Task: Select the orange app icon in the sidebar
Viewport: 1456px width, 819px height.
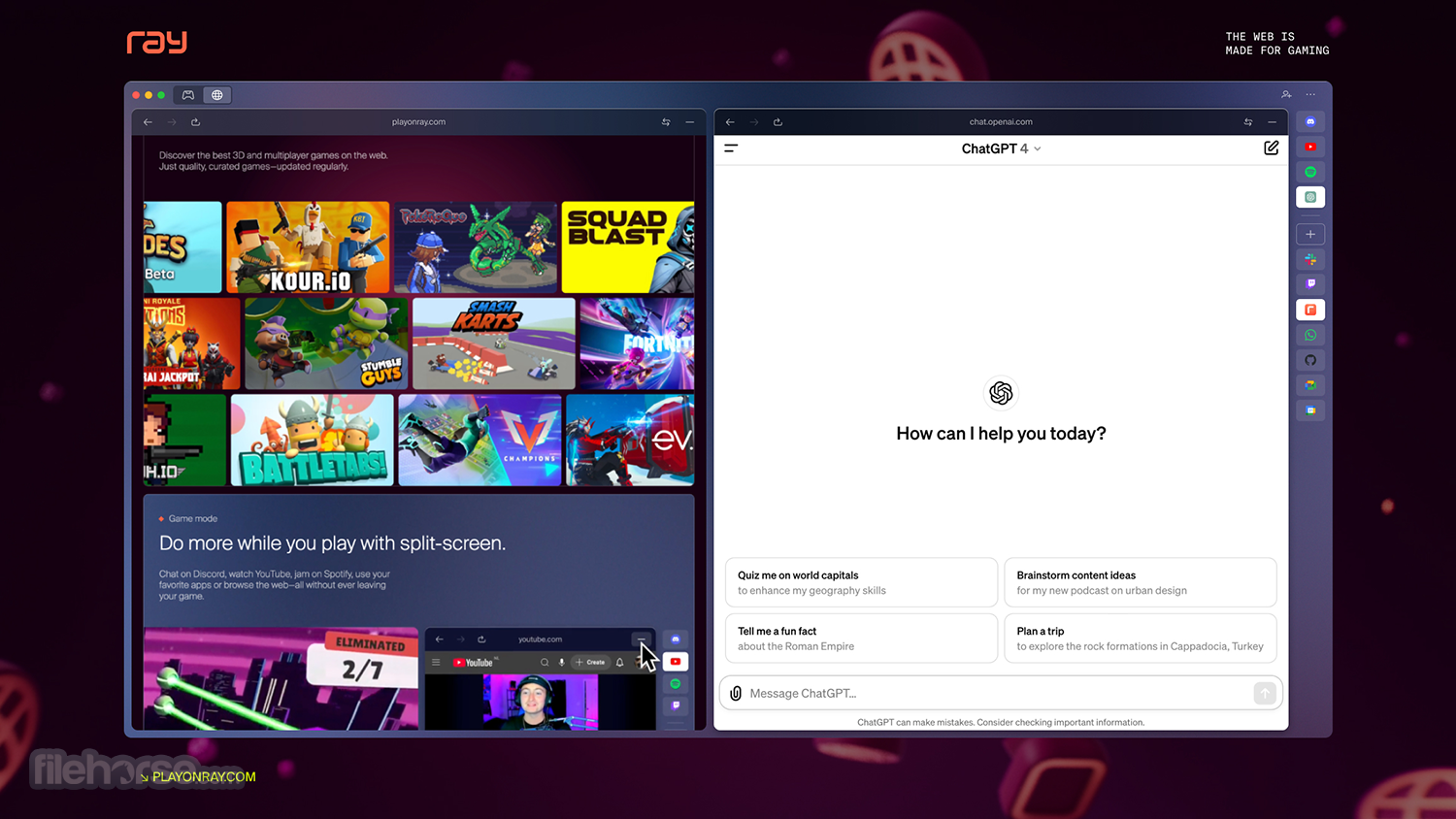Action: coord(1310,310)
